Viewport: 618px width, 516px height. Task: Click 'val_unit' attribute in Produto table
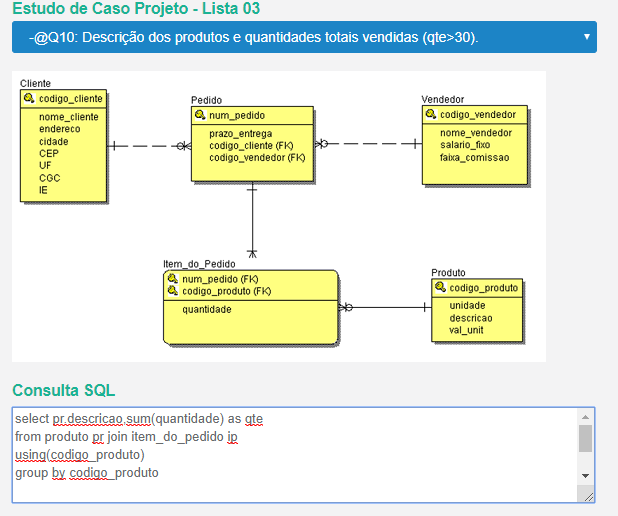coord(466,330)
